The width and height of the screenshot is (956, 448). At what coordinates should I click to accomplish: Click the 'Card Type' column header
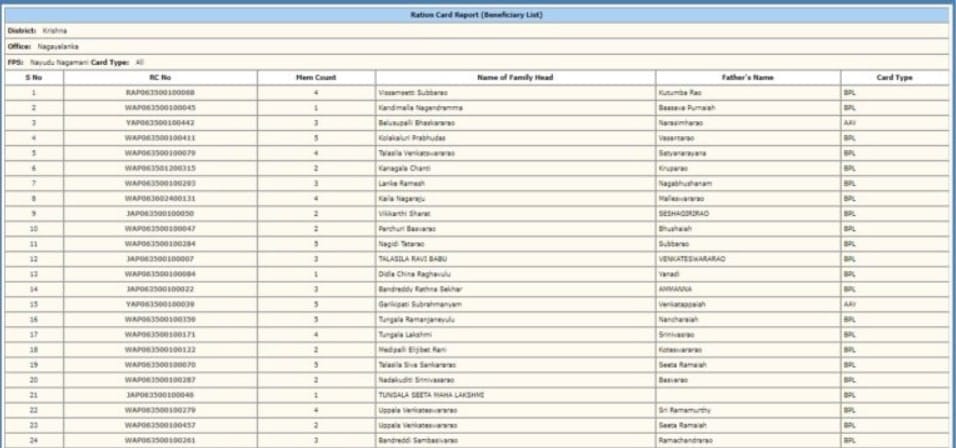click(x=894, y=77)
